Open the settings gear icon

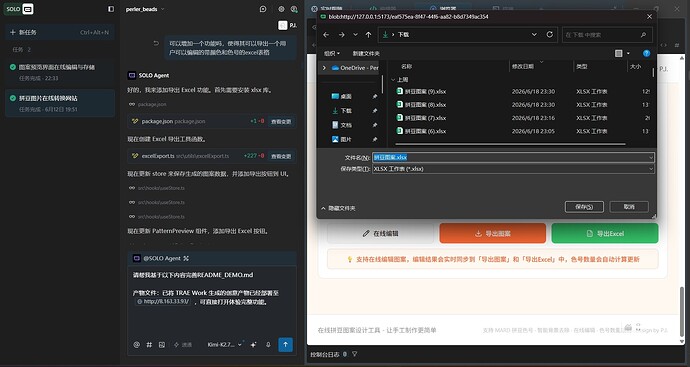pyautogui.click(x=281, y=9)
